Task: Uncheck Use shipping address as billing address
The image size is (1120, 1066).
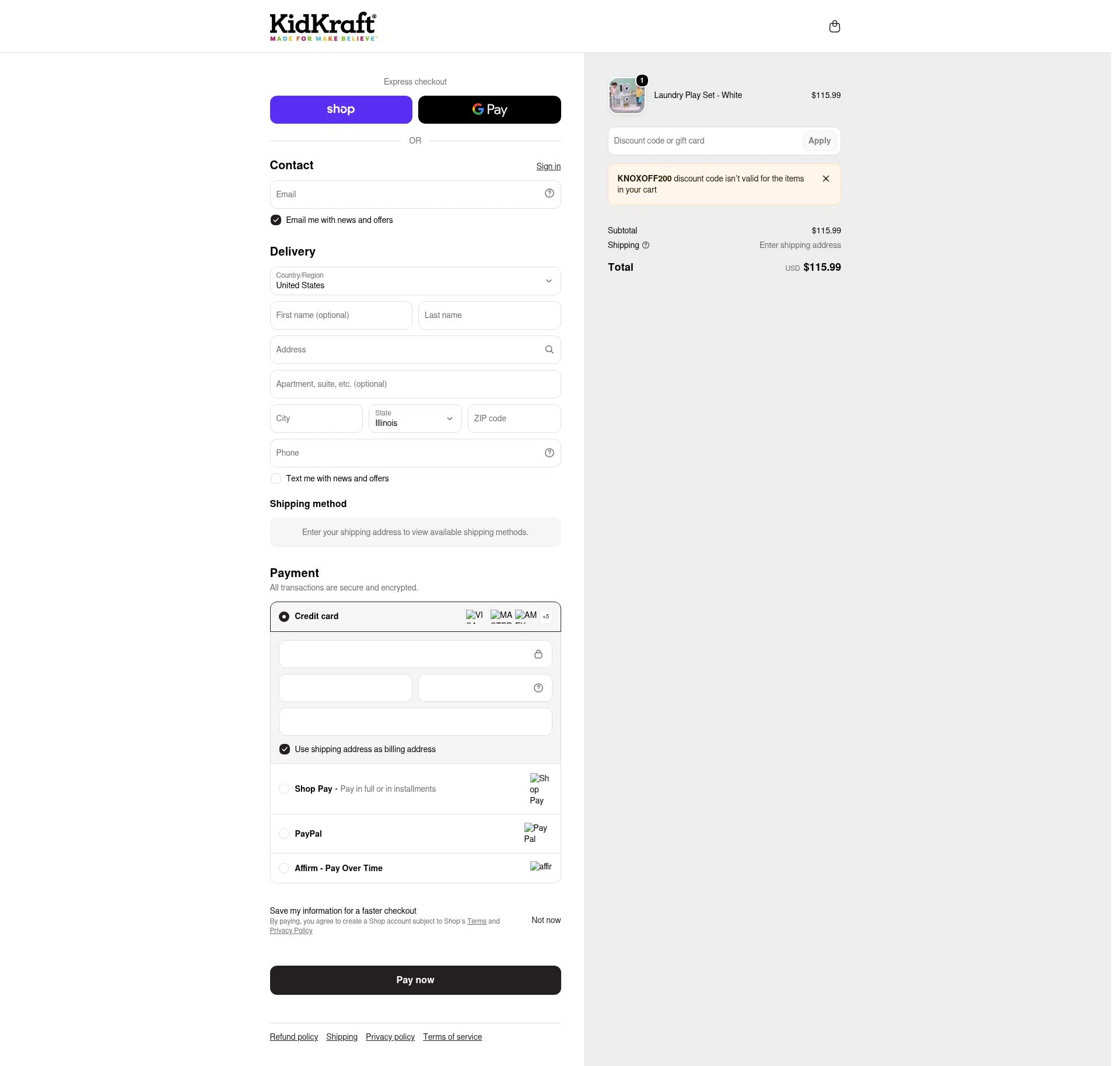Action: (284, 749)
